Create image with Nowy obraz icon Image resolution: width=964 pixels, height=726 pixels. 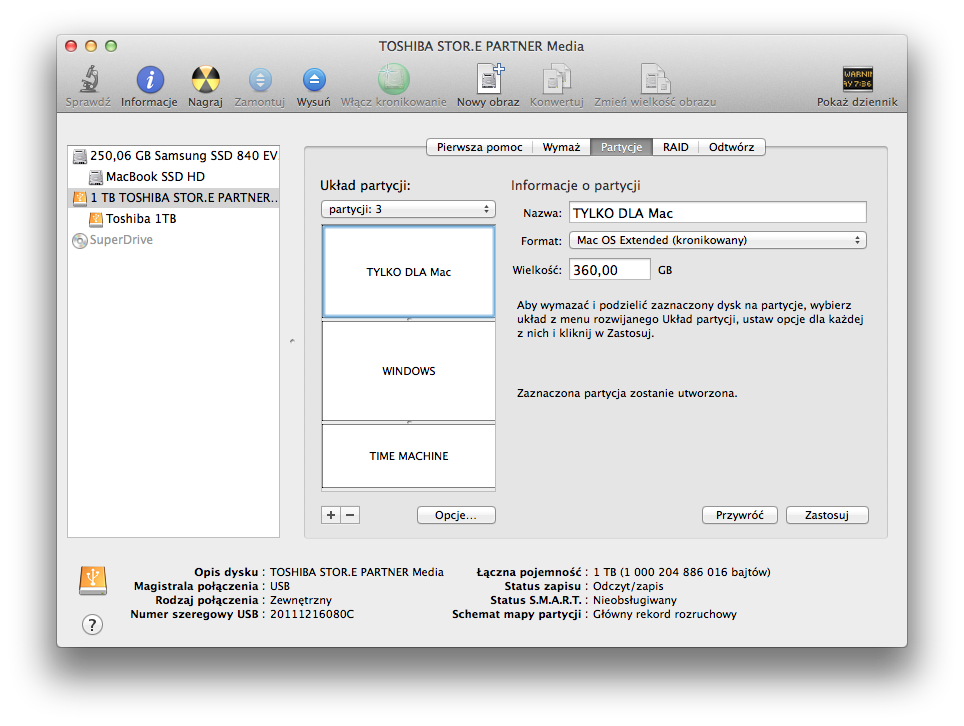(489, 79)
